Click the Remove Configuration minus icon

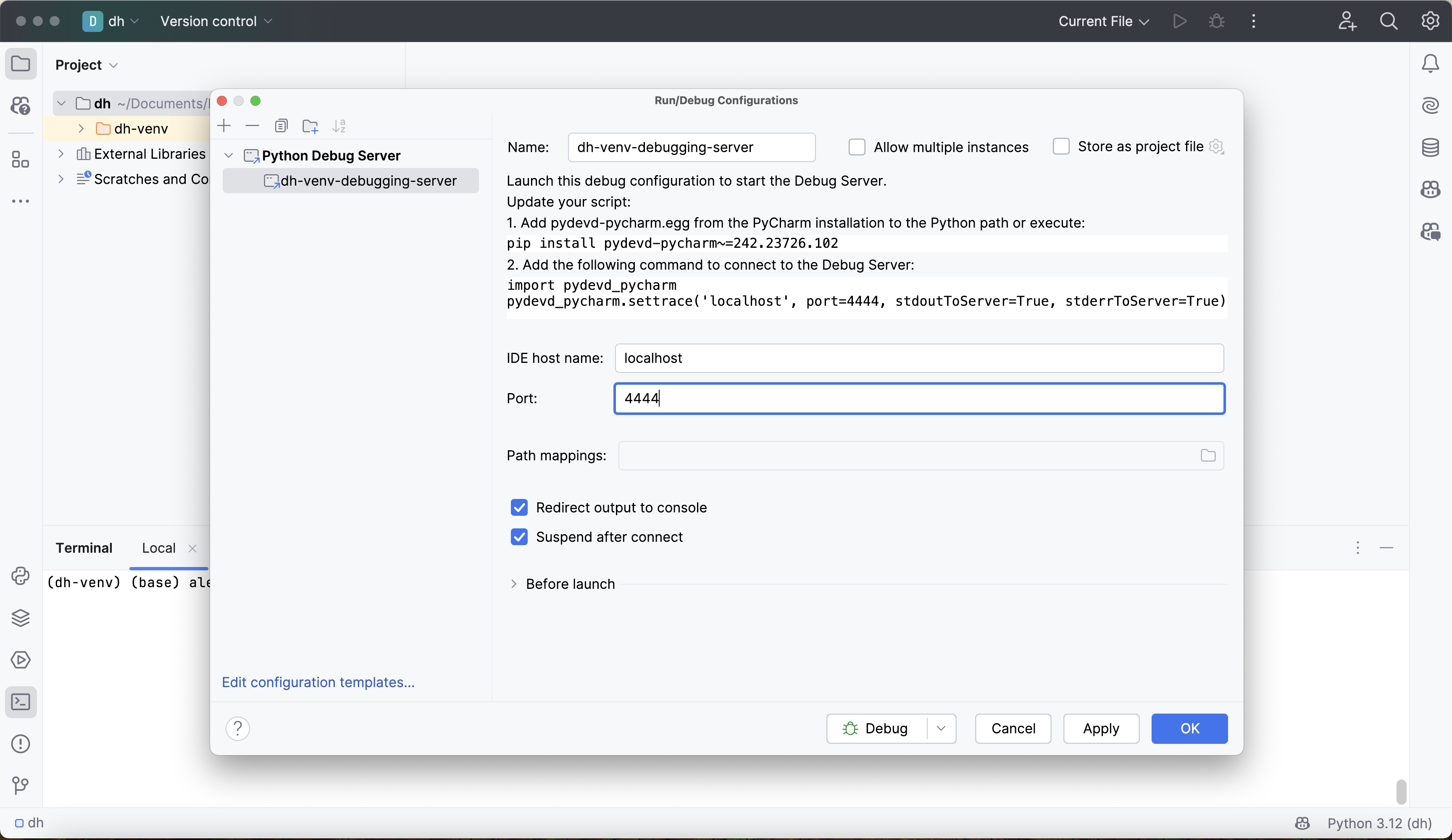[253, 126]
